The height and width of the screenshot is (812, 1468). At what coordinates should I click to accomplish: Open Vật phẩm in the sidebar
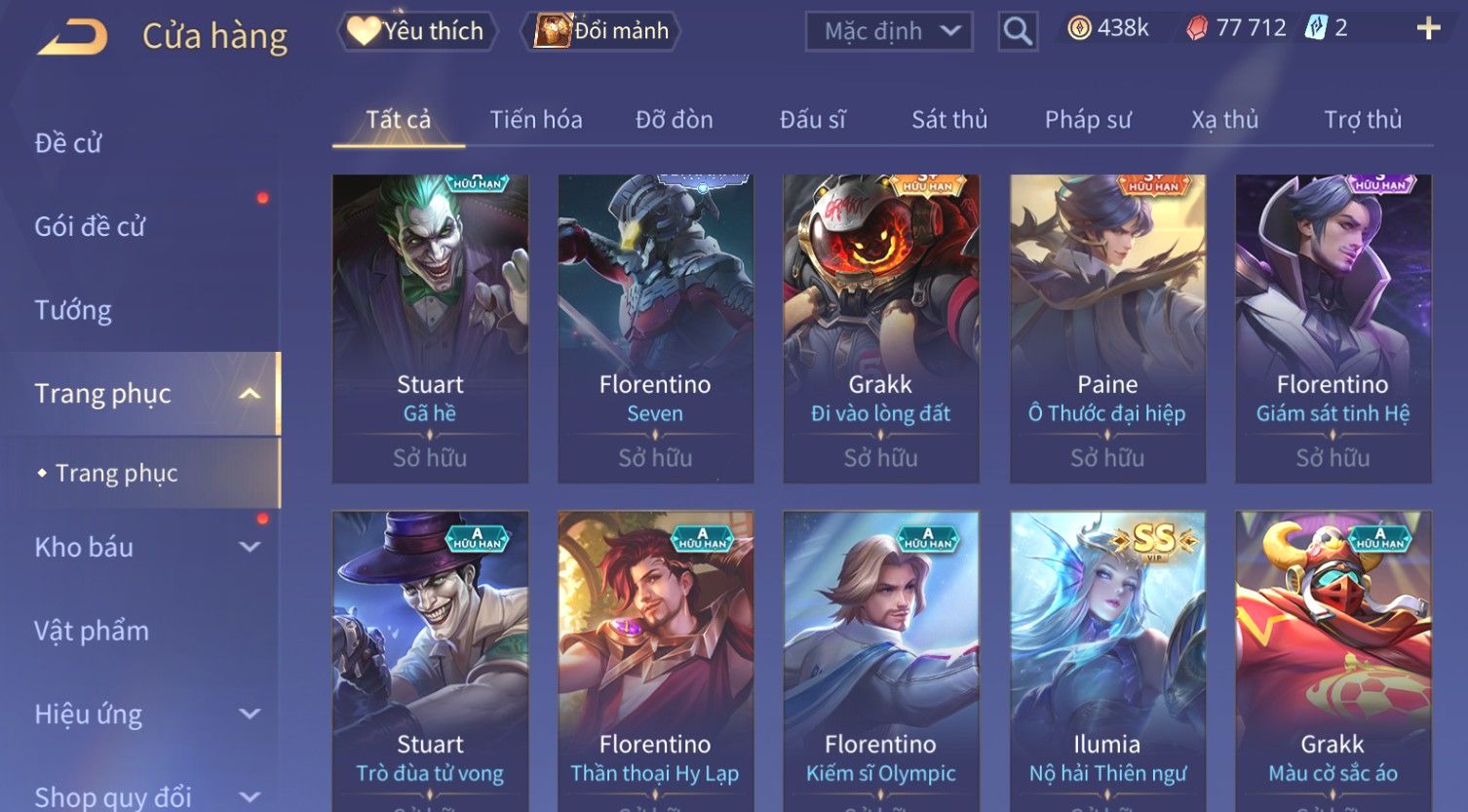point(92,631)
